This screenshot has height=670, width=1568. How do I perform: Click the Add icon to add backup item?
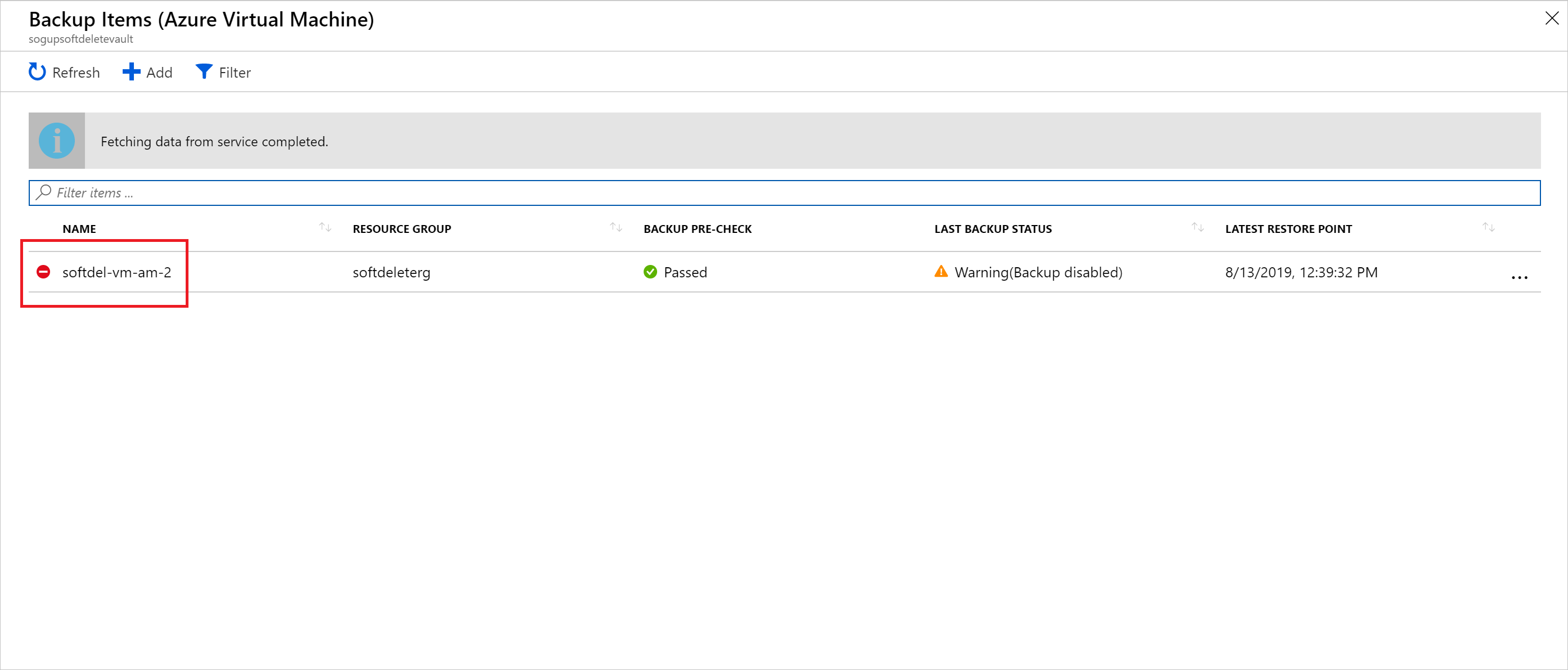(x=148, y=72)
